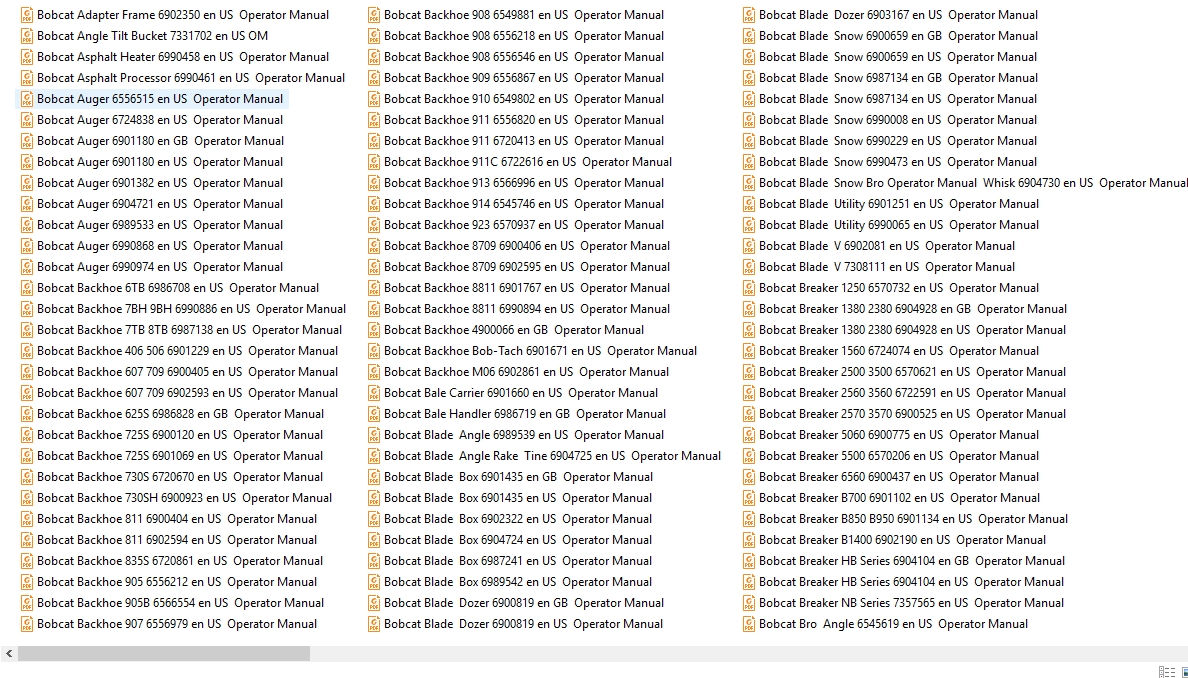Image resolution: width=1188 pixels, height=678 pixels.
Task: Click the PDF icon for Bobcat Blade Snow Bro Whisk 6904730
Action: [x=749, y=183]
